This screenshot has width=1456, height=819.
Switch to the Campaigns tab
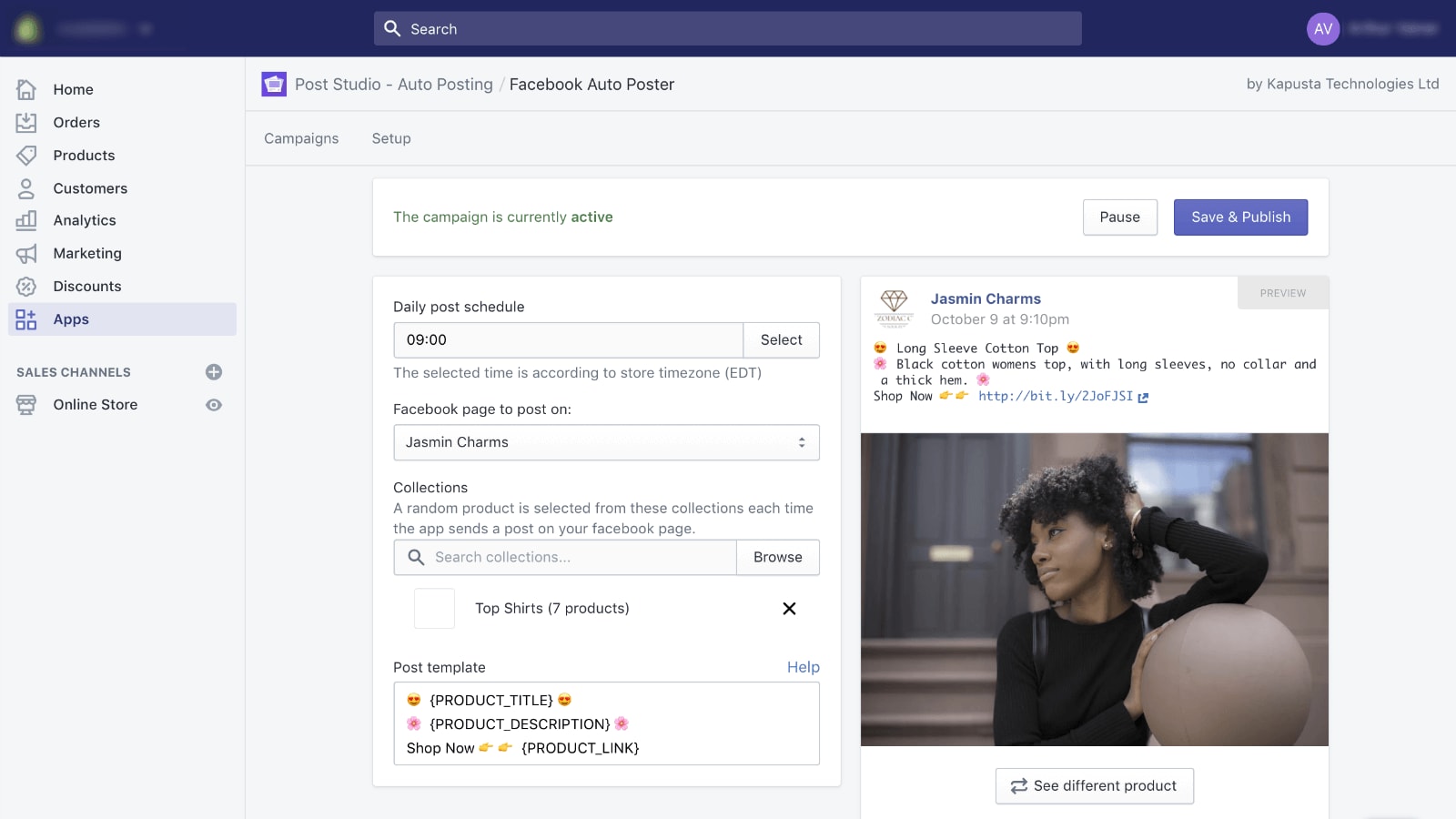click(301, 138)
